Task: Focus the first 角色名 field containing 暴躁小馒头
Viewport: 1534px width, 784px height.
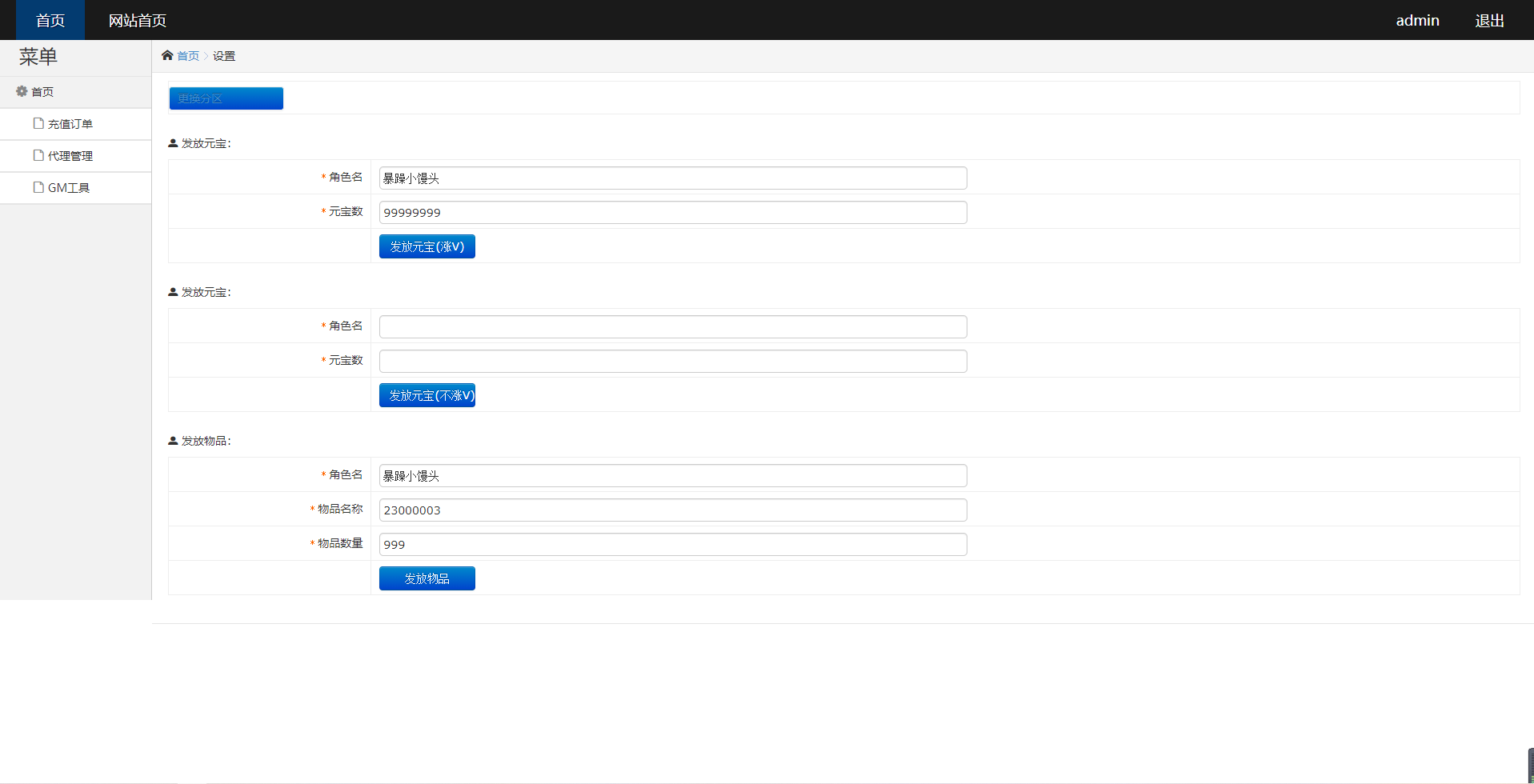Action: [x=672, y=178]
